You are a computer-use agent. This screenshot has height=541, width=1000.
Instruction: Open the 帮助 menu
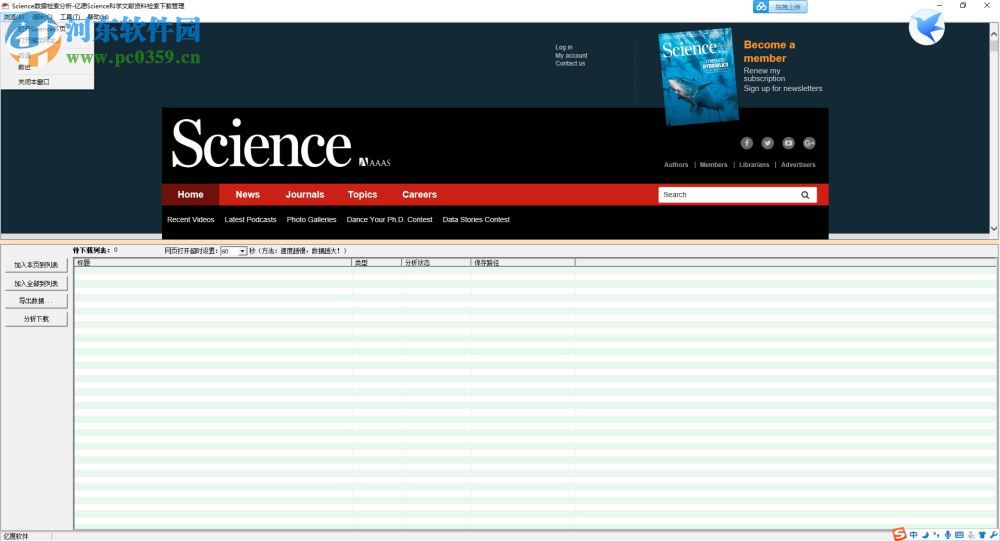tap(97, 17)
